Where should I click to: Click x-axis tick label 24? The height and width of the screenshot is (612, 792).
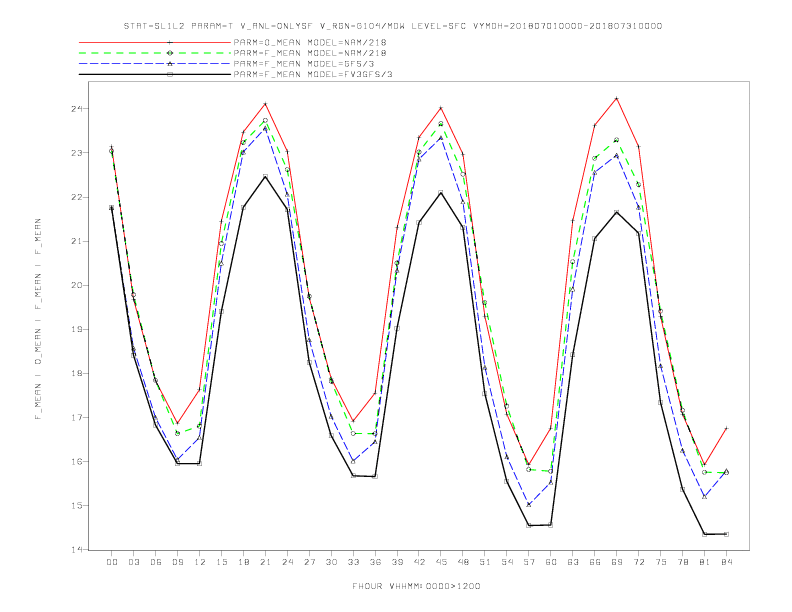[287, 562]
